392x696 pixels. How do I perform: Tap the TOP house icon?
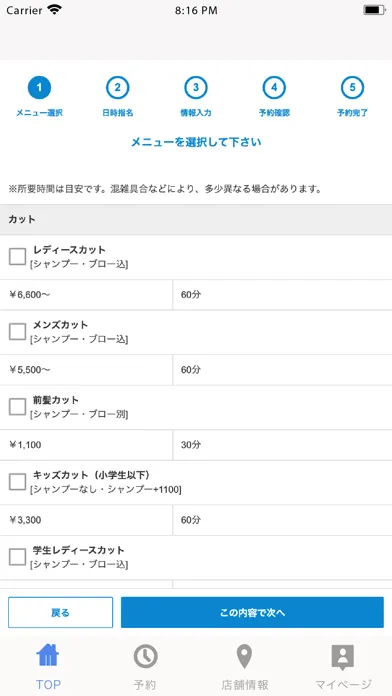pos(48,656)
